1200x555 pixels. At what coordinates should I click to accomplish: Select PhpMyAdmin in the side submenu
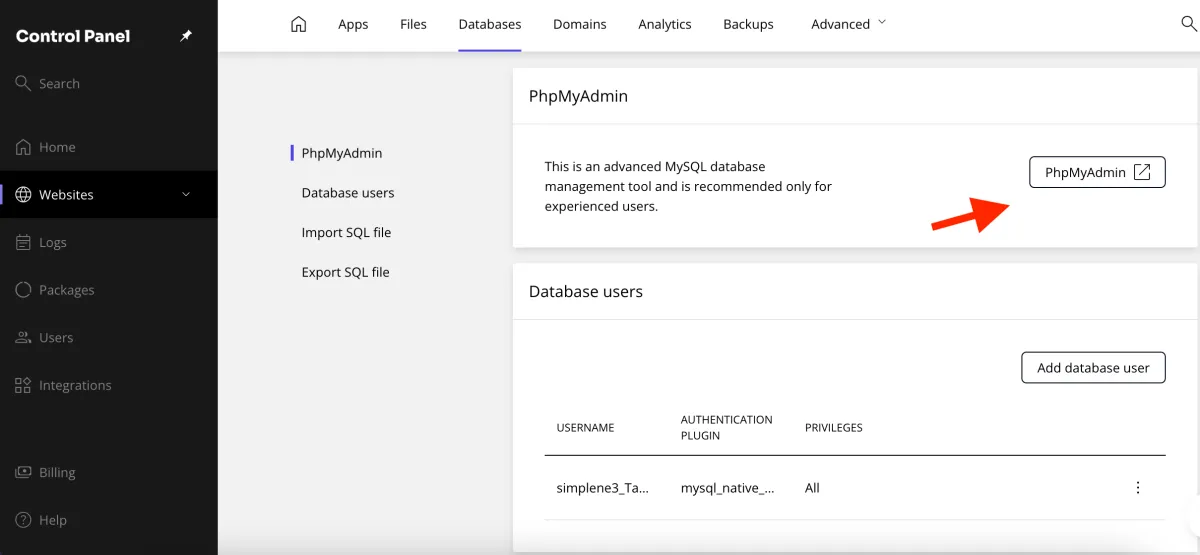(x=342, y=153)
